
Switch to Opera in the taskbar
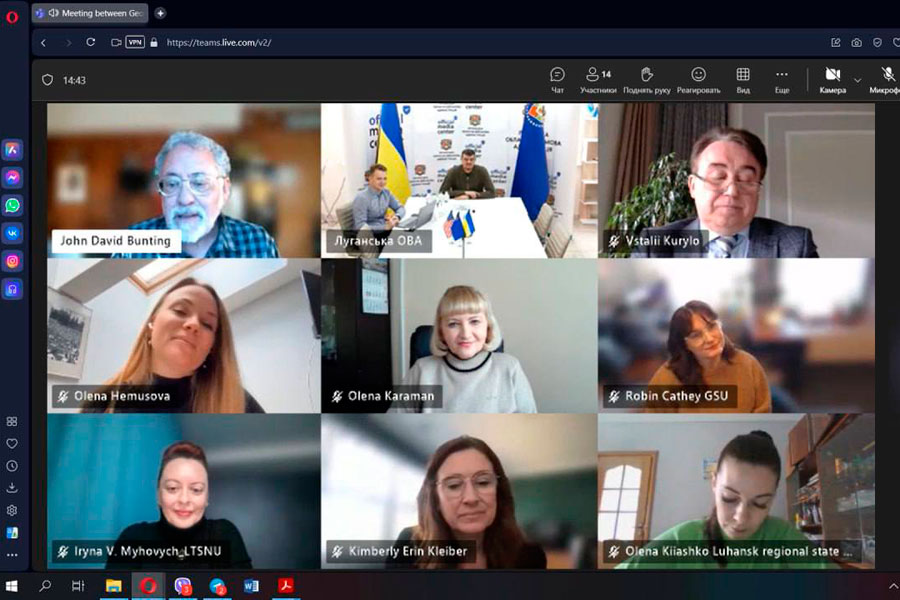[x=148, y=586]
